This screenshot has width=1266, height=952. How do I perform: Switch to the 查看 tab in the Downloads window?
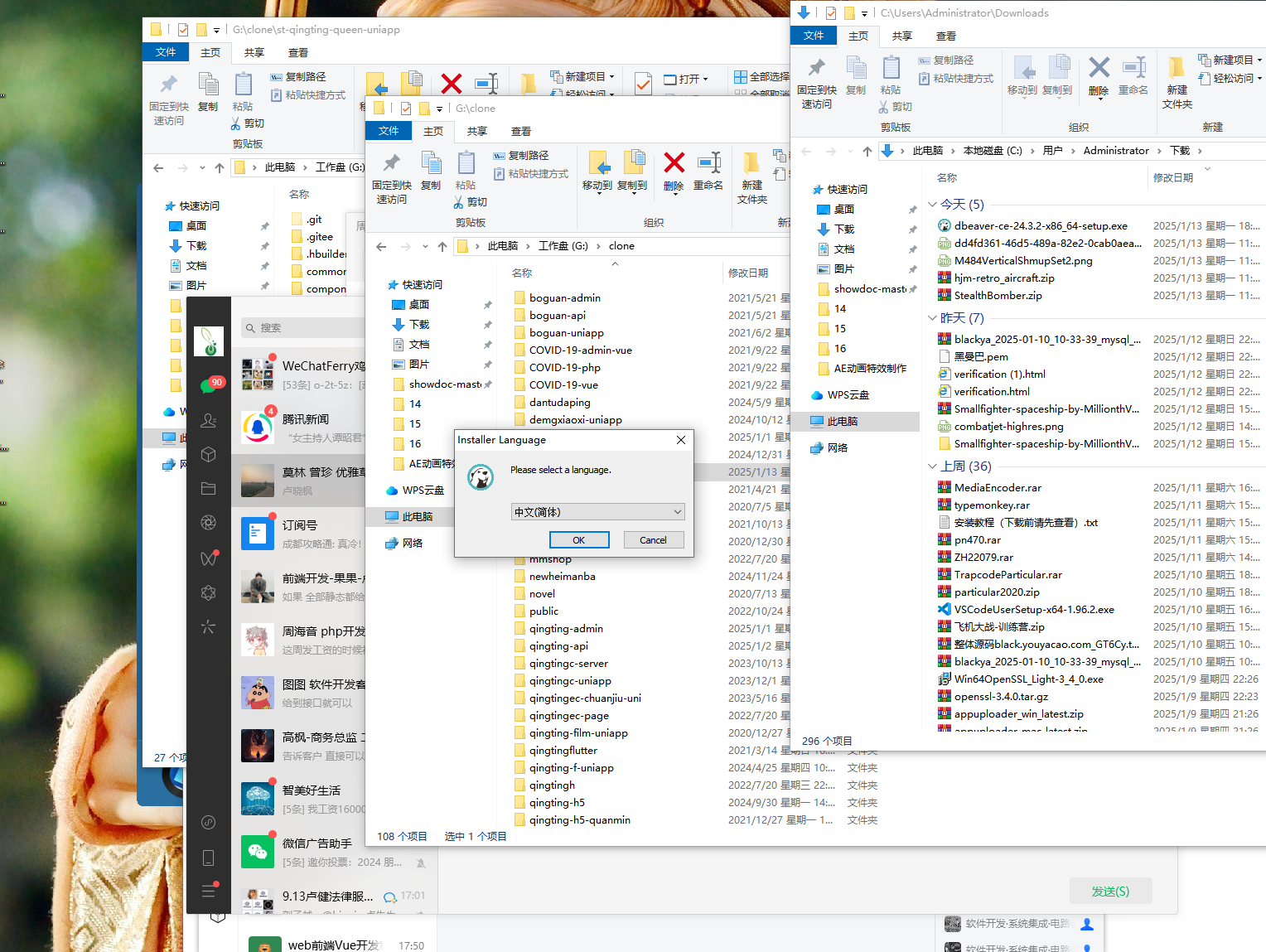pyautogui.click(x=946, y=36)
